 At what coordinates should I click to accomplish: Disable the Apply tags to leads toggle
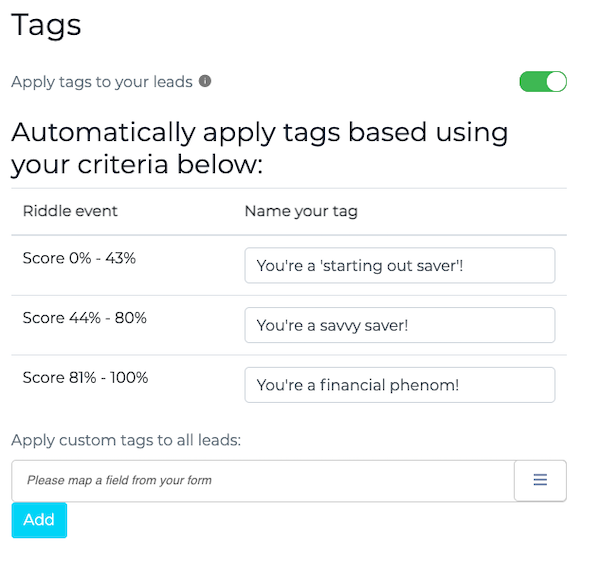pos(543,81)
